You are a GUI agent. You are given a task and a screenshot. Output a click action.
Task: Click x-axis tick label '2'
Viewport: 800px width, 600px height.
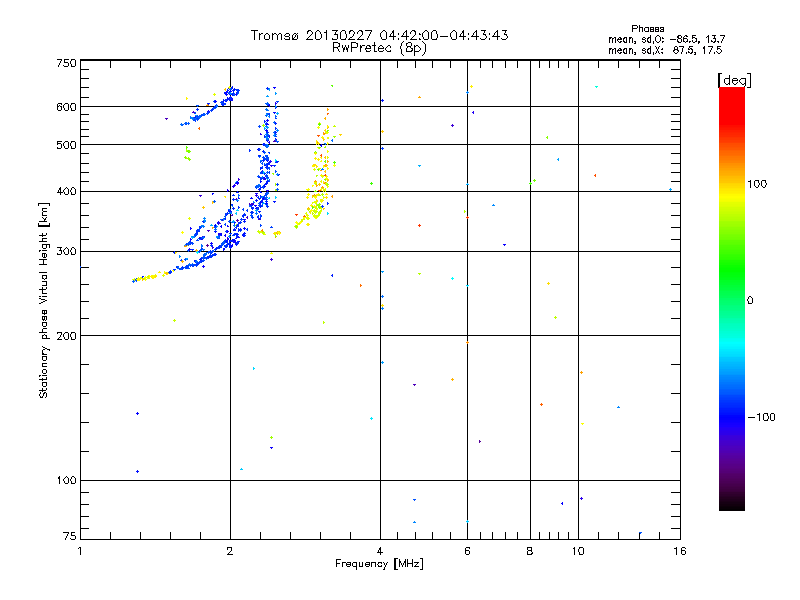pos(230,551)
